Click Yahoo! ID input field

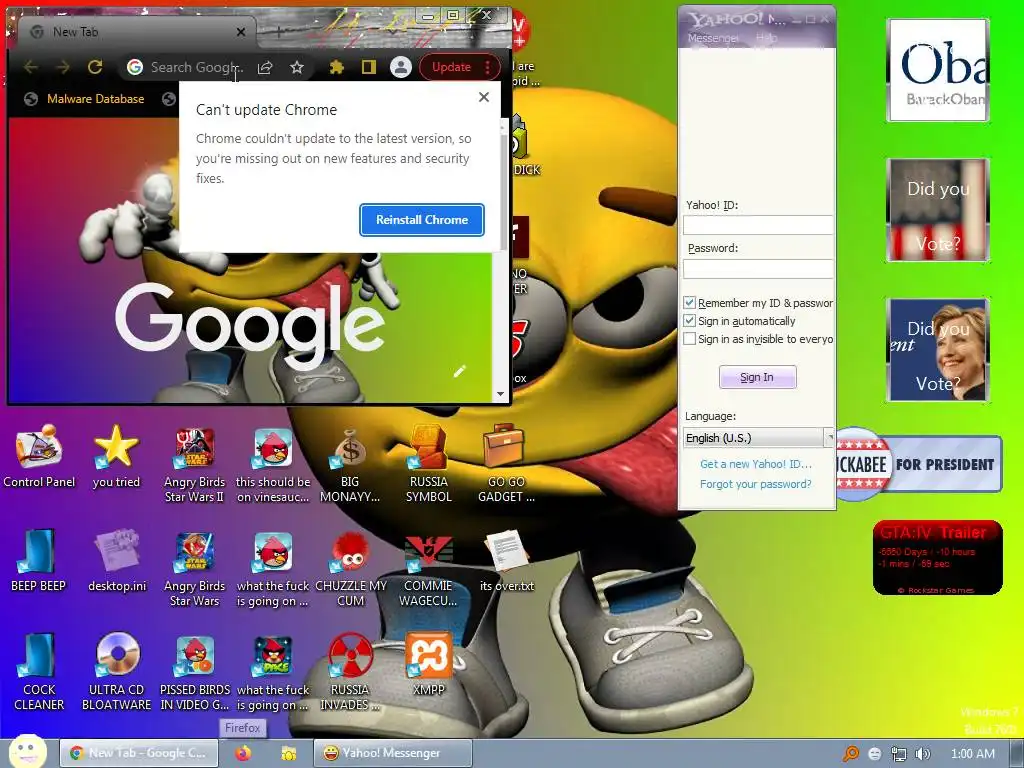coord(758,225)
